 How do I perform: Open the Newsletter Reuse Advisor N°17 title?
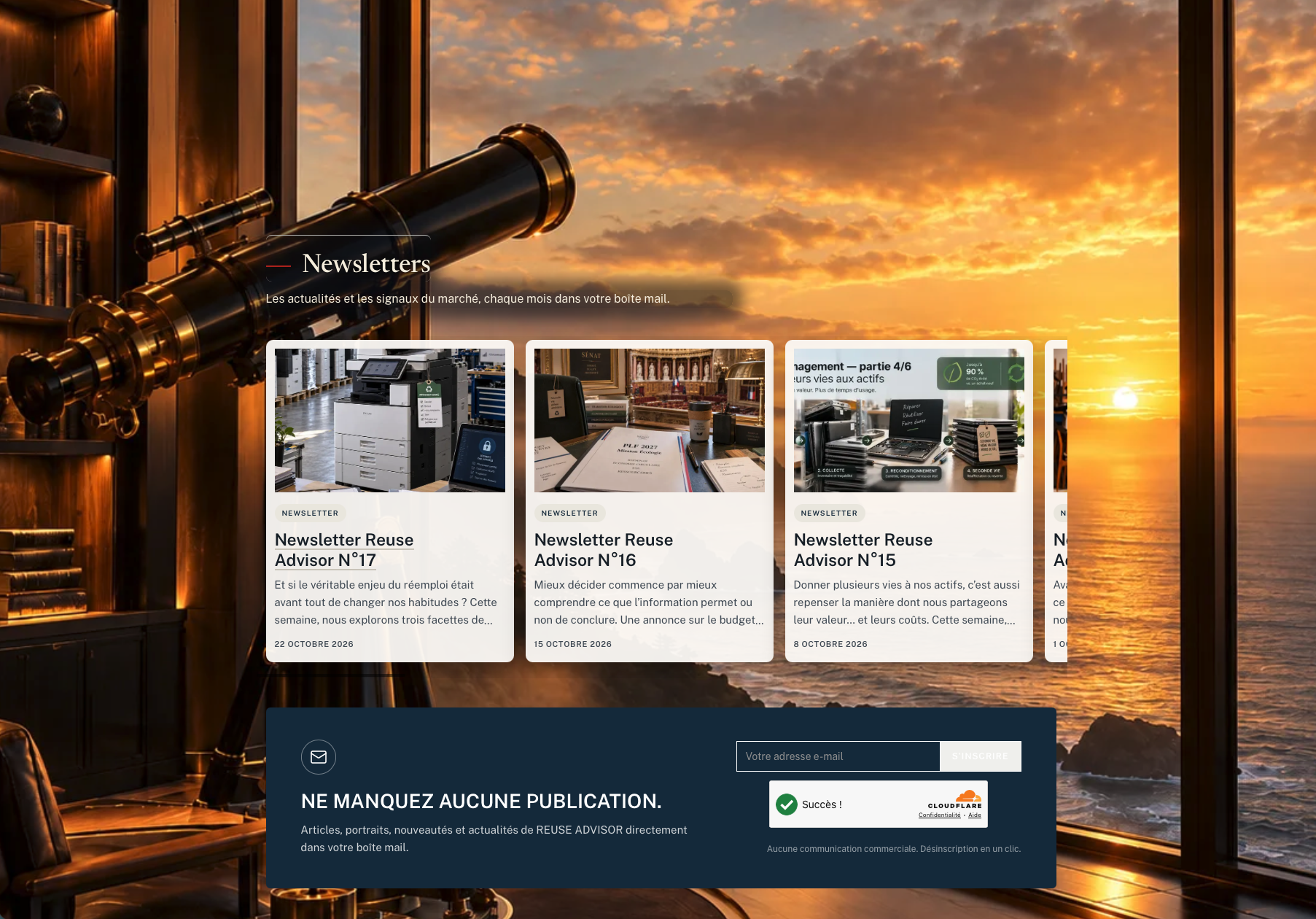[344, 550]
